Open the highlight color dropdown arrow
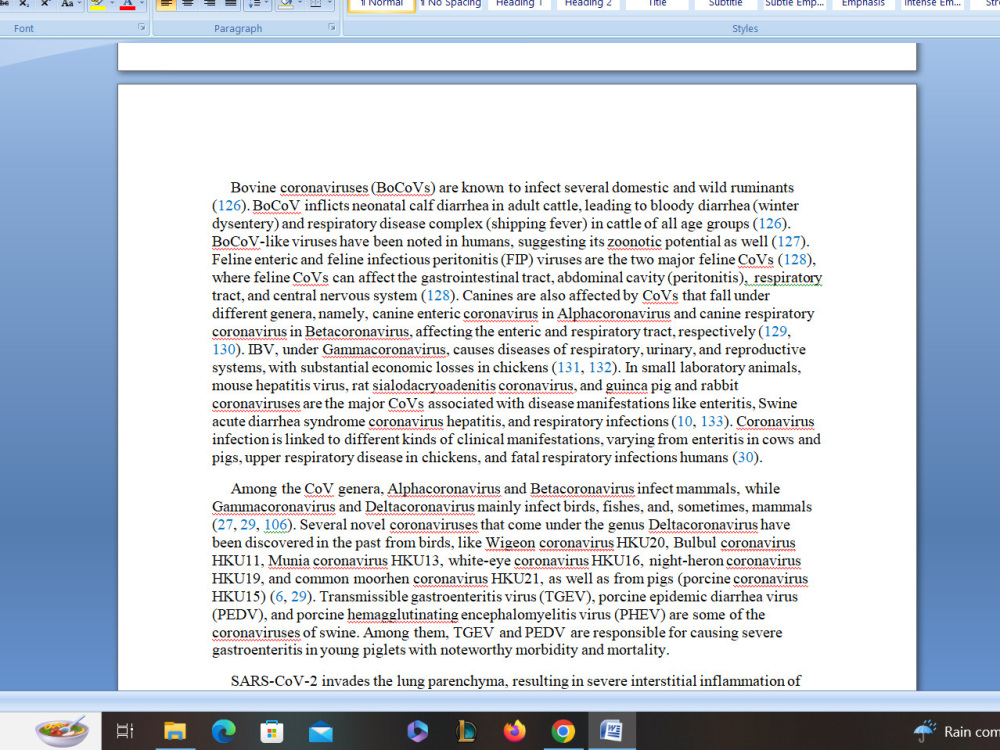The width and height of the screenshot is (1000, 750). [112, 4]
